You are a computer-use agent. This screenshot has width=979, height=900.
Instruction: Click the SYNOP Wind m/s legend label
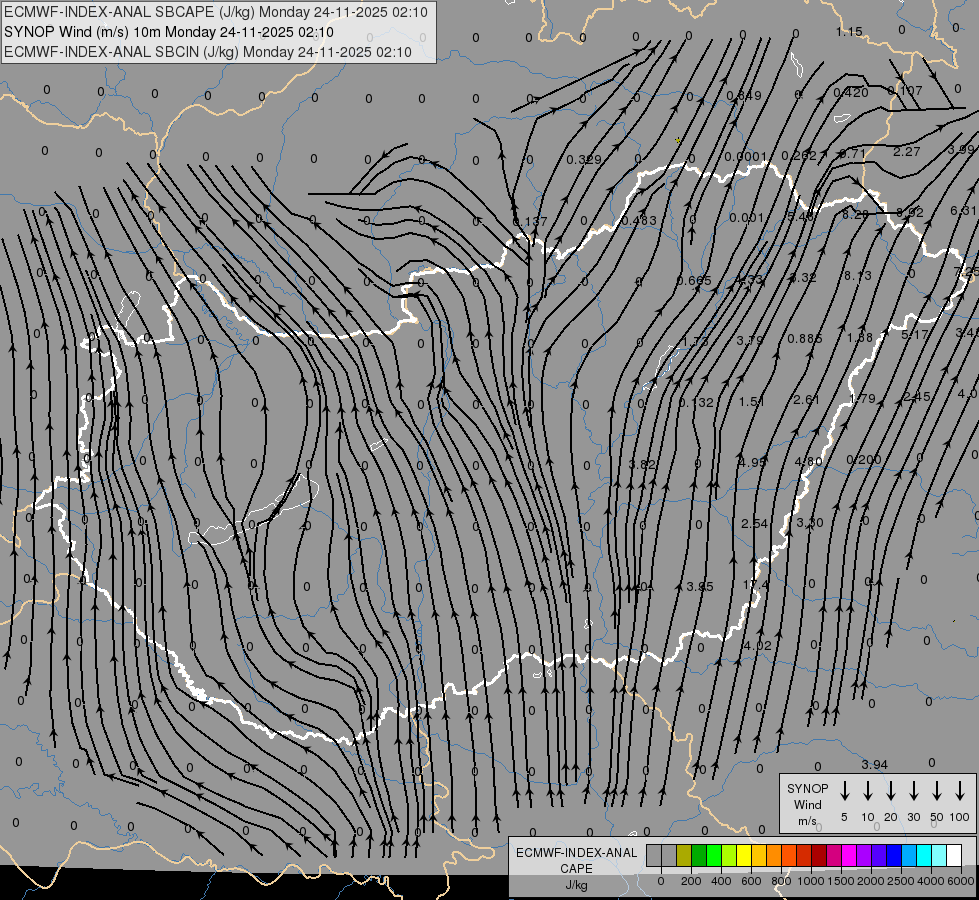pos(807,805)
